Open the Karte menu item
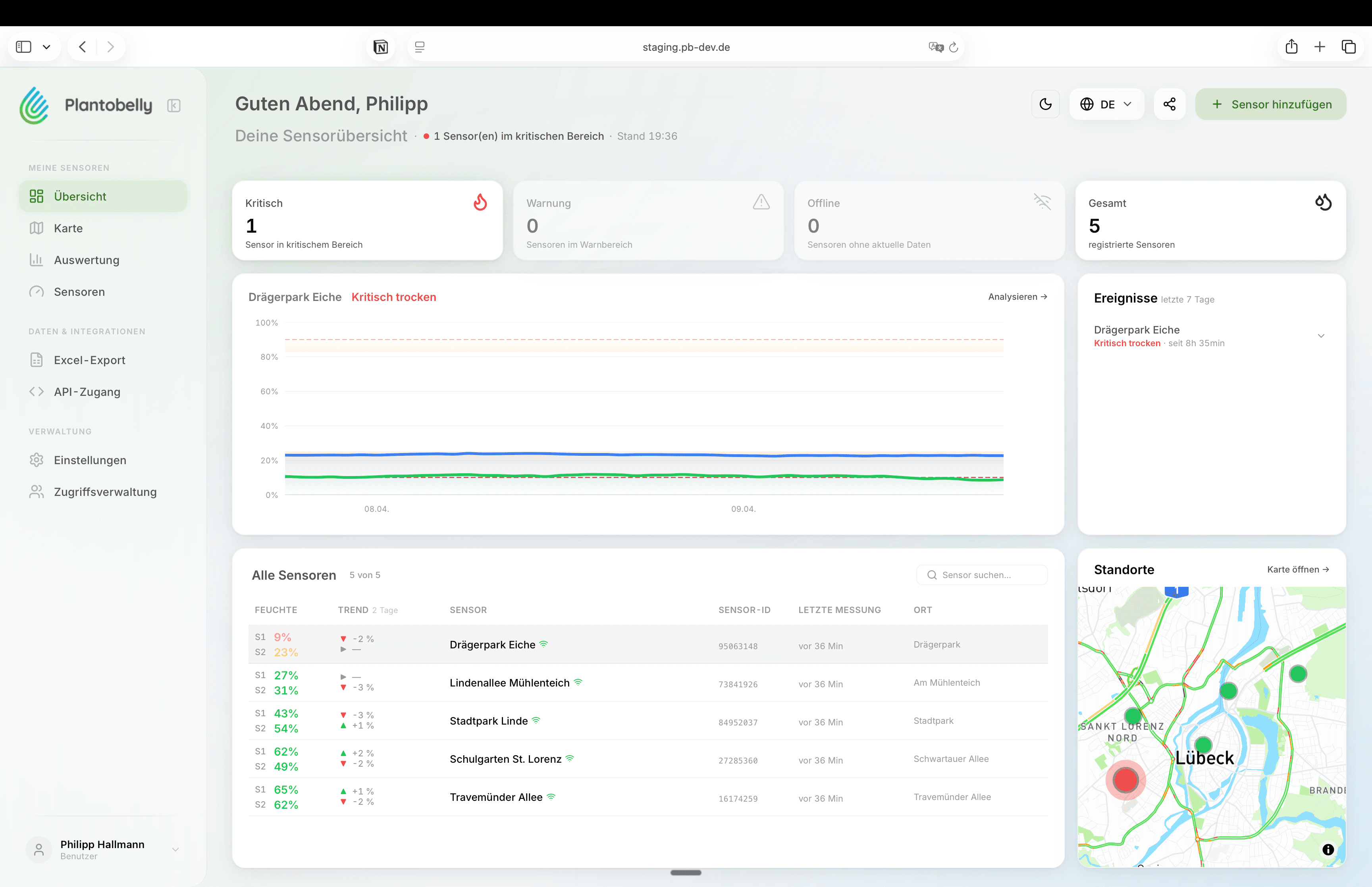This screenshot has width=1372, height=887. pos(69,228)
